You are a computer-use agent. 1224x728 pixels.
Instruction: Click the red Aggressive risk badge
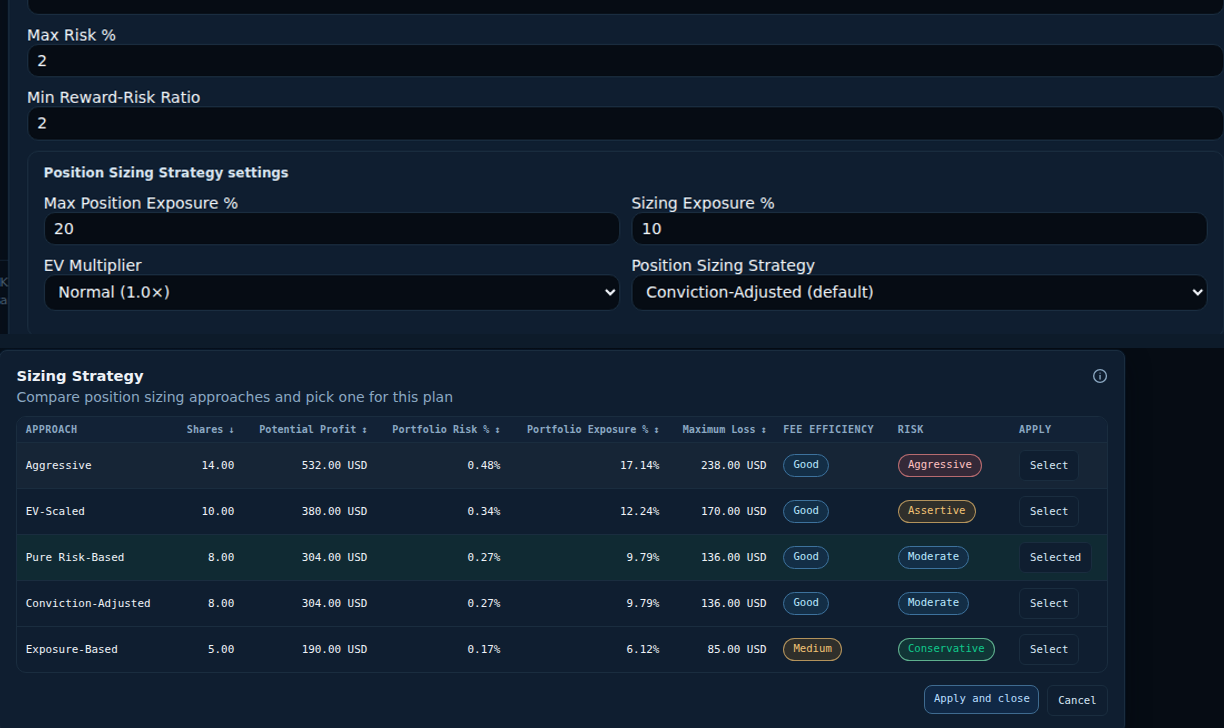[x=940, y=465]
